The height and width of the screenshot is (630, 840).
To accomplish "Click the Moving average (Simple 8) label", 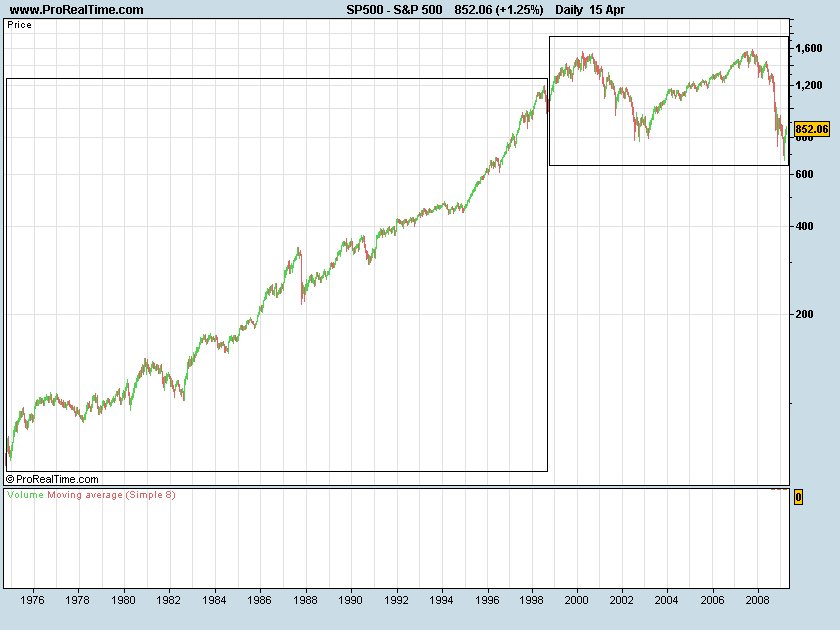I will point(111,494).
